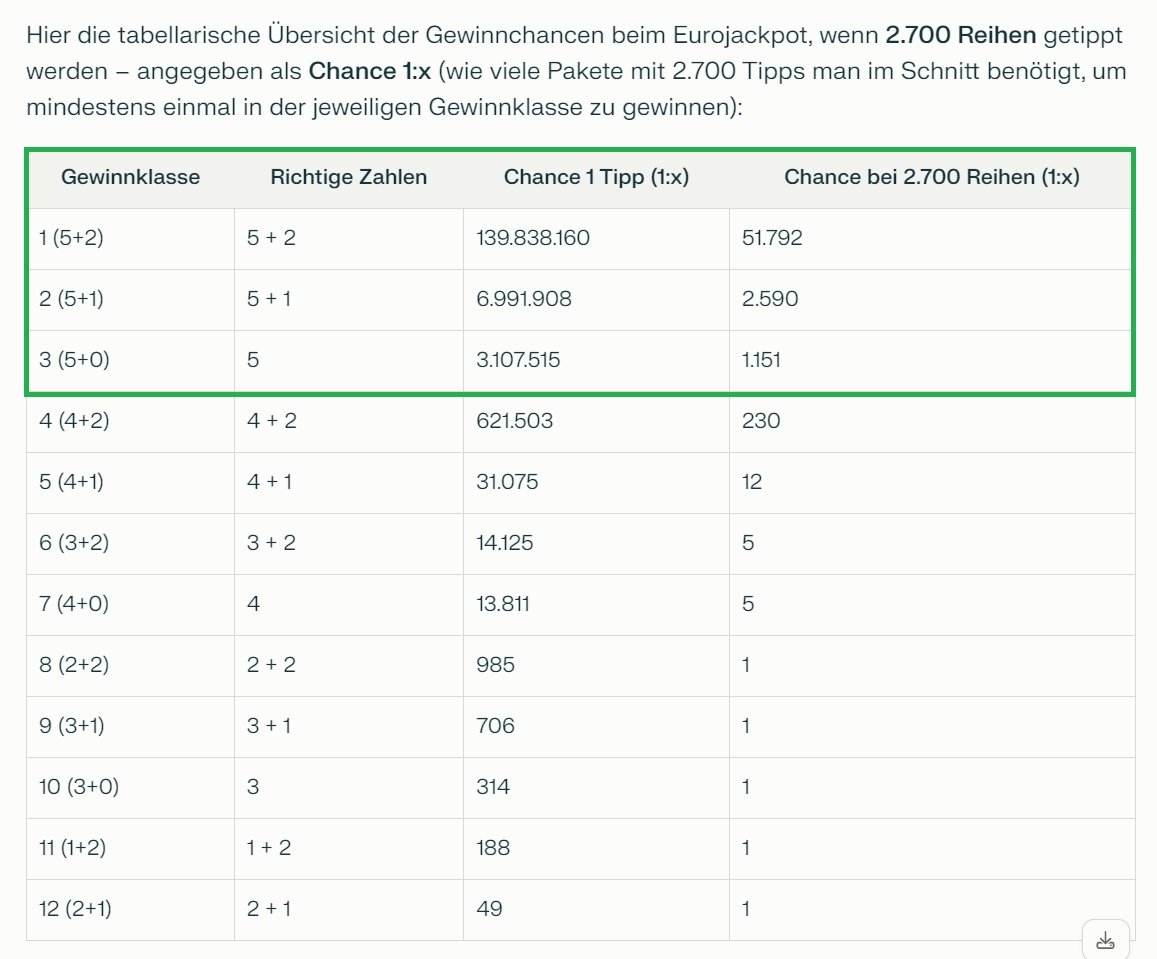
Task: Click the 8 (2+2) Gewinnklasse cell
Action: [x=74, y=665]
